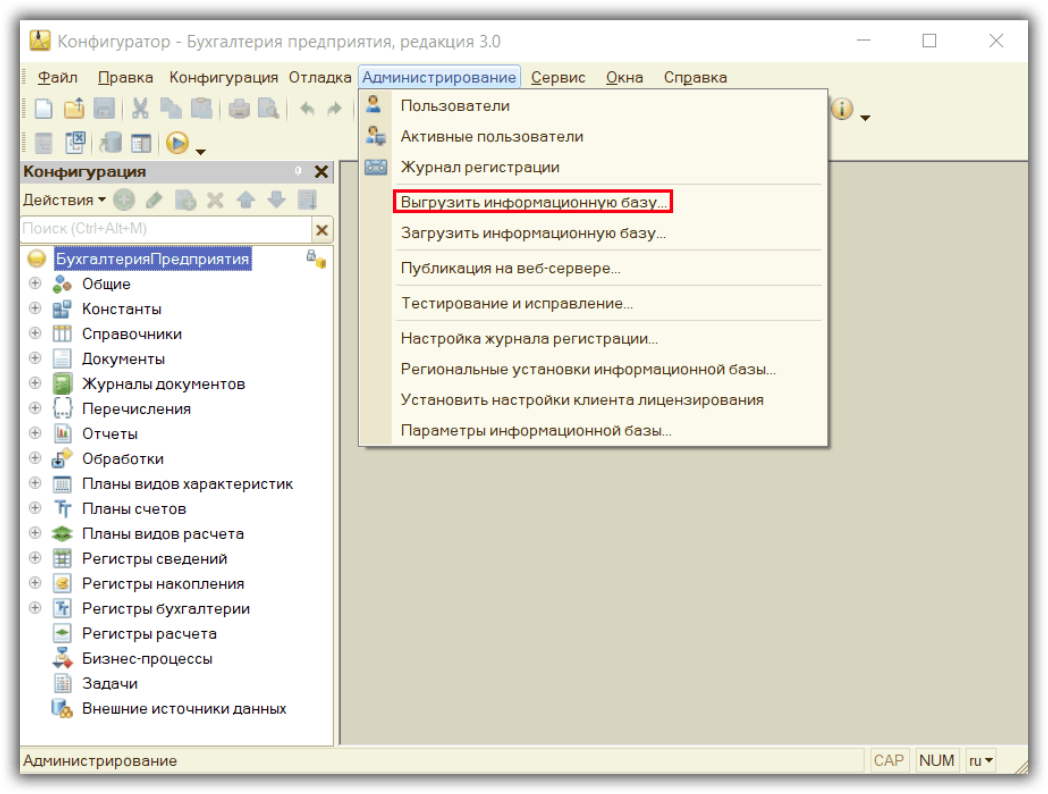
Task: Expand the Справочники tree node
Action: click(36, 333)
